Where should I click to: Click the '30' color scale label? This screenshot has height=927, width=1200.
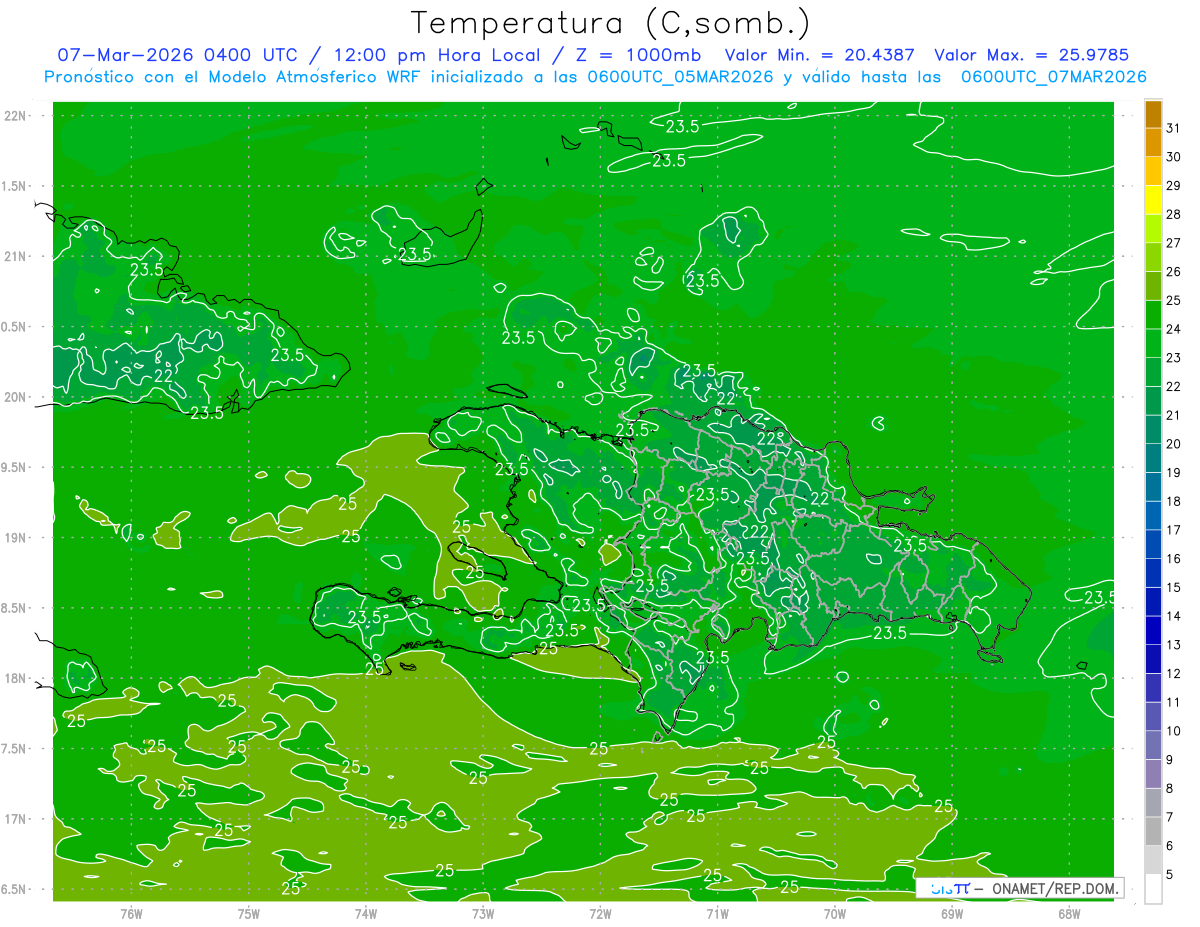(x=1174, y=157)
